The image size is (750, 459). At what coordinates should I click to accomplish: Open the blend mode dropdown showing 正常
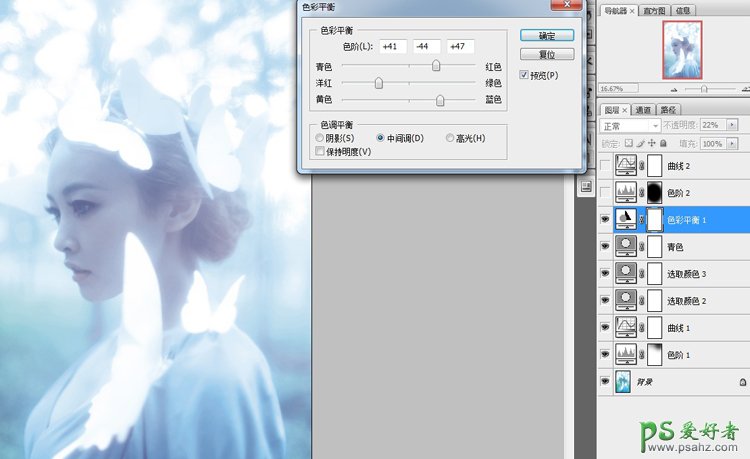click(628, 126)
